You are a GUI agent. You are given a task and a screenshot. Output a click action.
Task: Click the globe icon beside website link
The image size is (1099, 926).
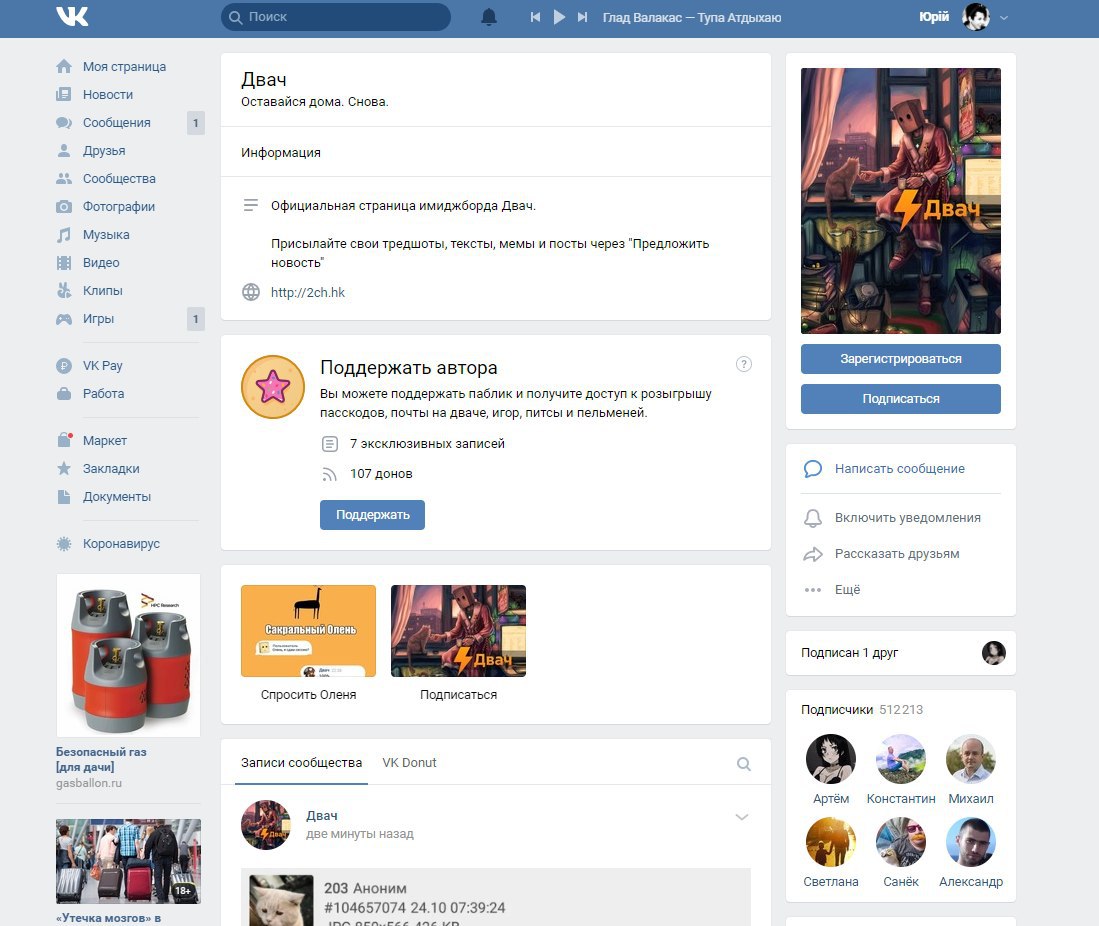(x=251, y=292)
